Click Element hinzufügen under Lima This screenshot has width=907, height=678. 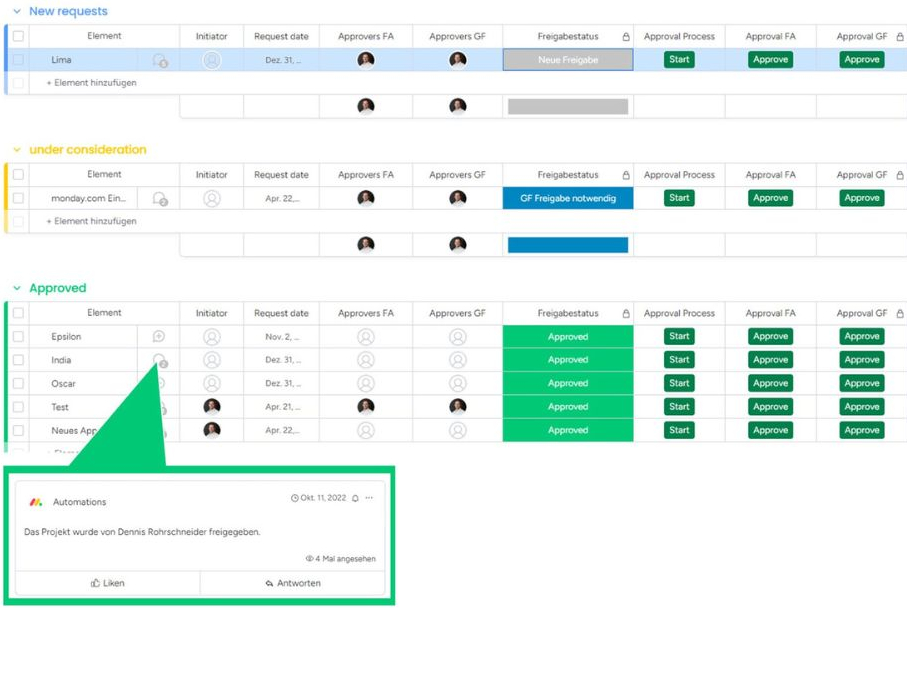click(x=91, y=82)
